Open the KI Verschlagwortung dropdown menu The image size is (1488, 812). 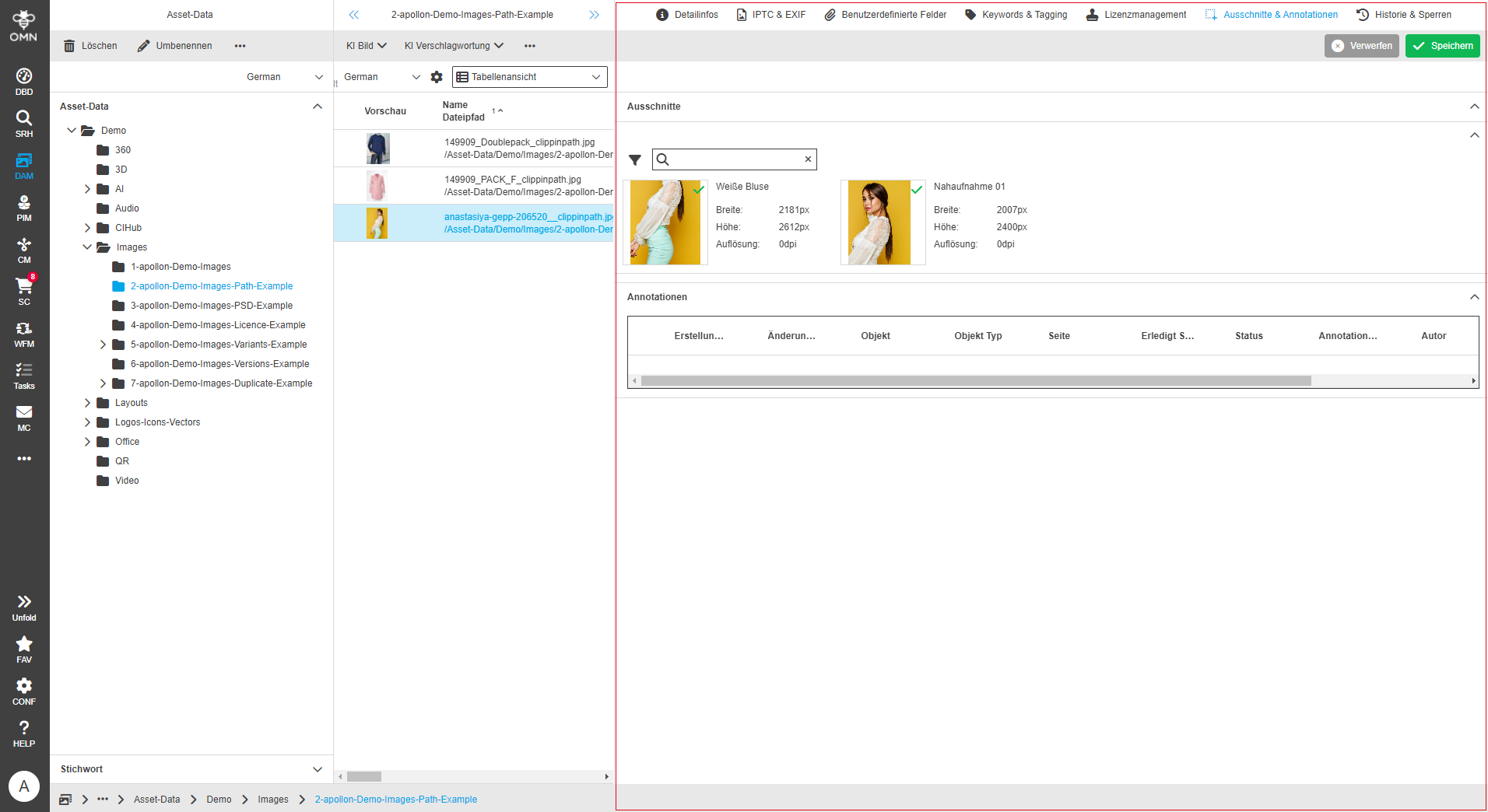pyautogui.click(x=454, y=46)
